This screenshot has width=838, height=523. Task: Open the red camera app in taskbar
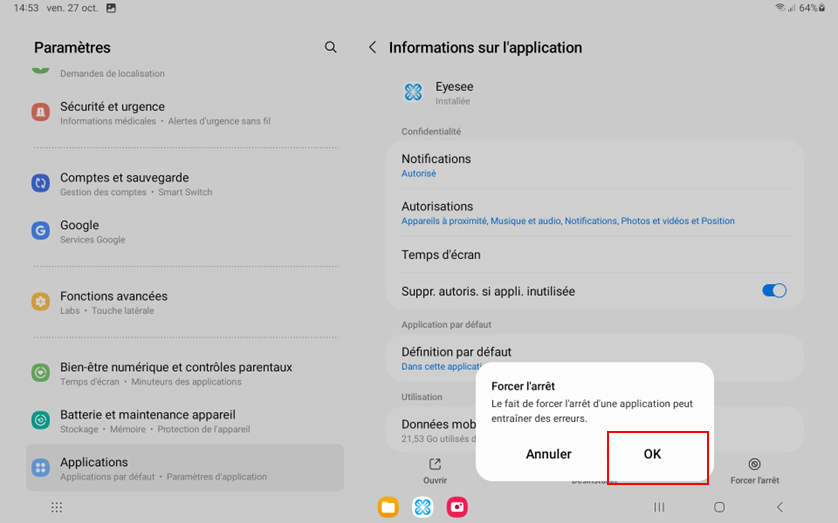[x=457, y=507]
